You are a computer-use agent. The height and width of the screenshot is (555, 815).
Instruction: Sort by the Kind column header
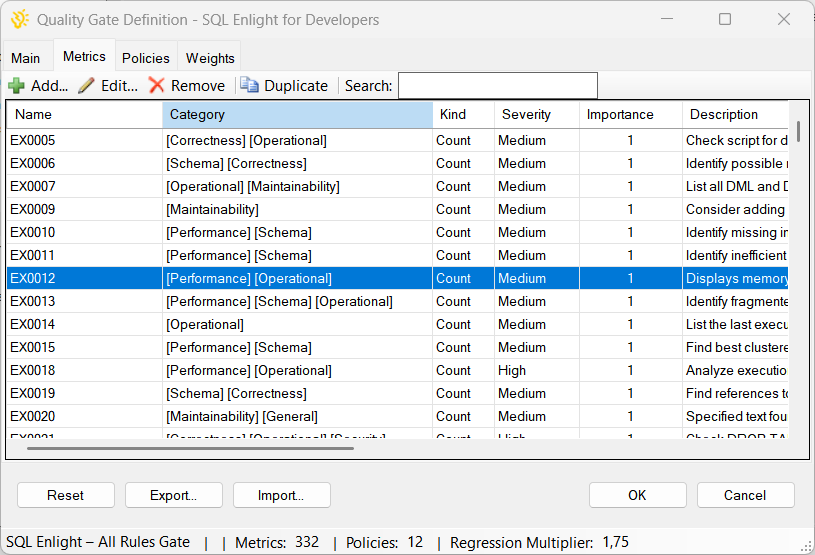(463, 114)
